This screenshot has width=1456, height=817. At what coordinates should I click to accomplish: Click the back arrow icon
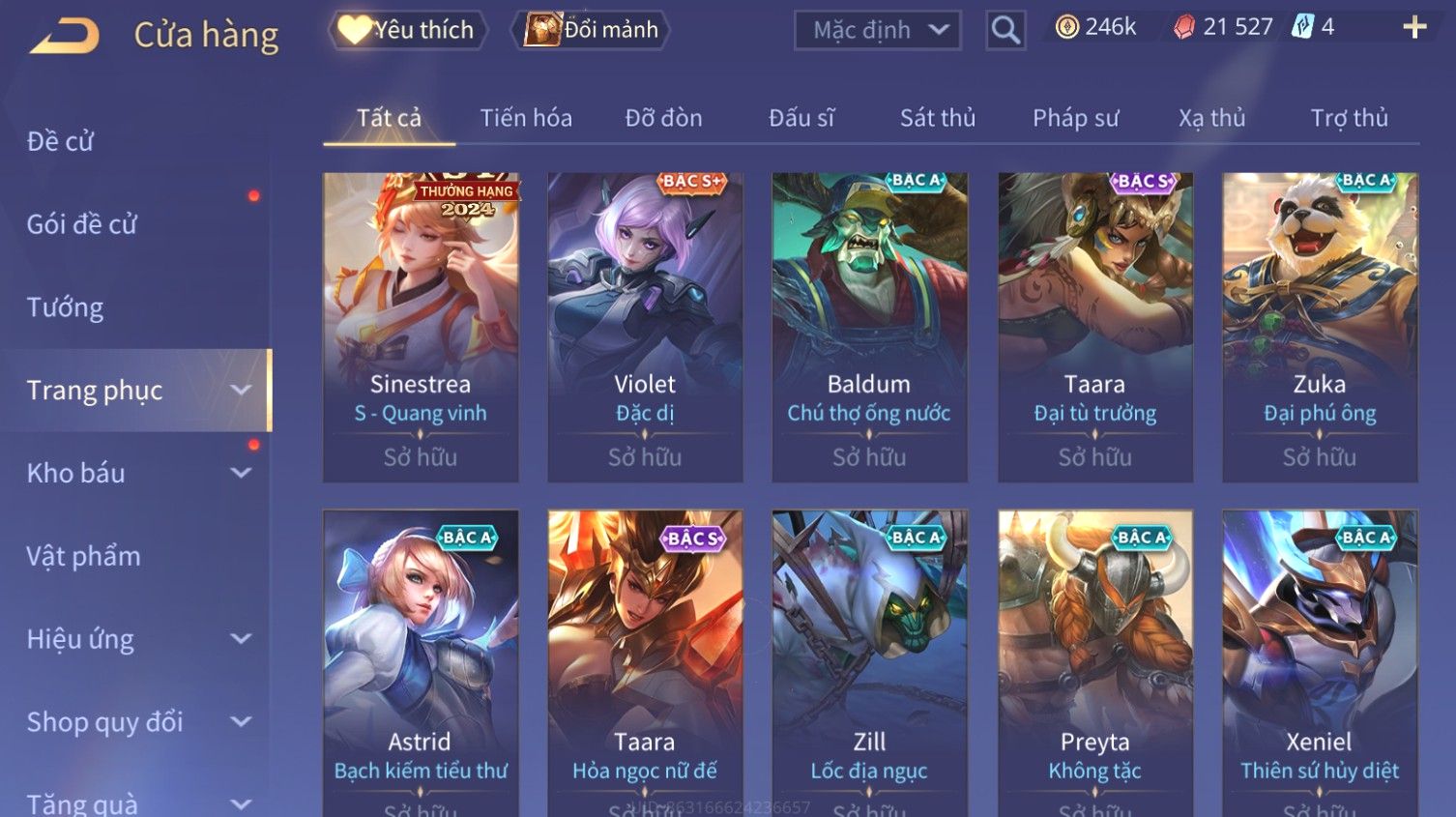pyautogui.click(x=64, y=36)
